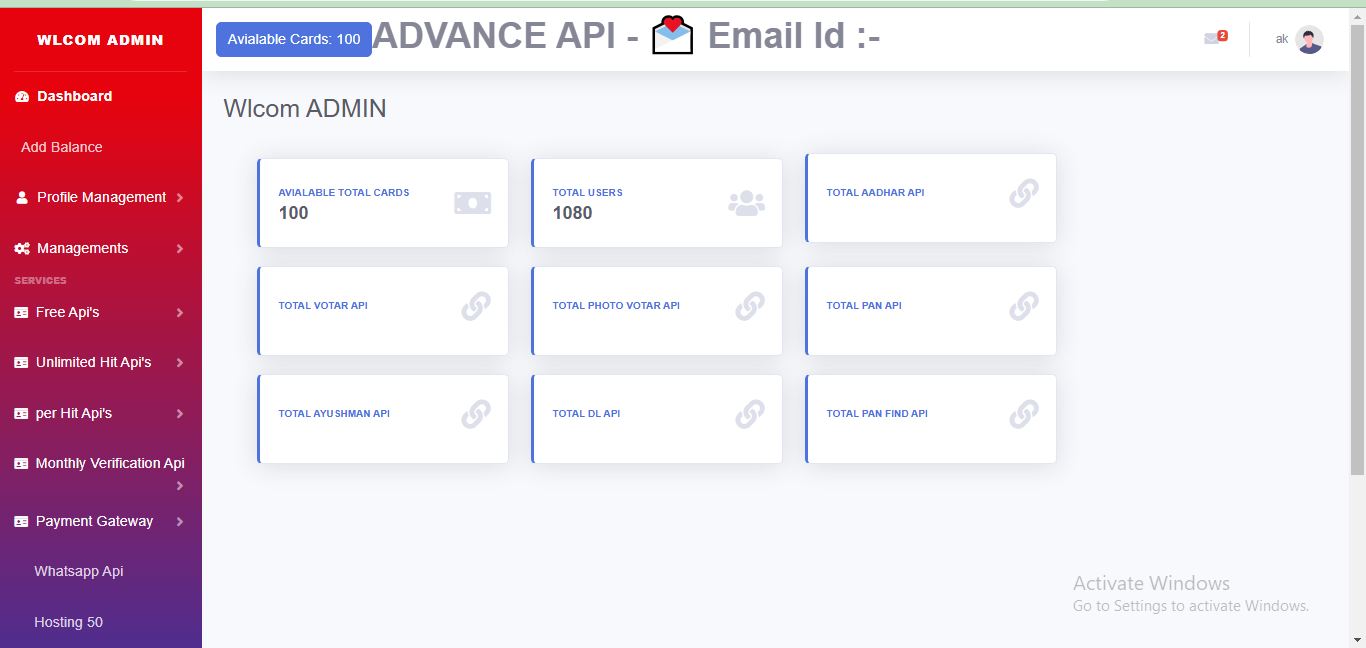
Task: Click the users group icon on Total Users
Action: click(x=746, y=203)
